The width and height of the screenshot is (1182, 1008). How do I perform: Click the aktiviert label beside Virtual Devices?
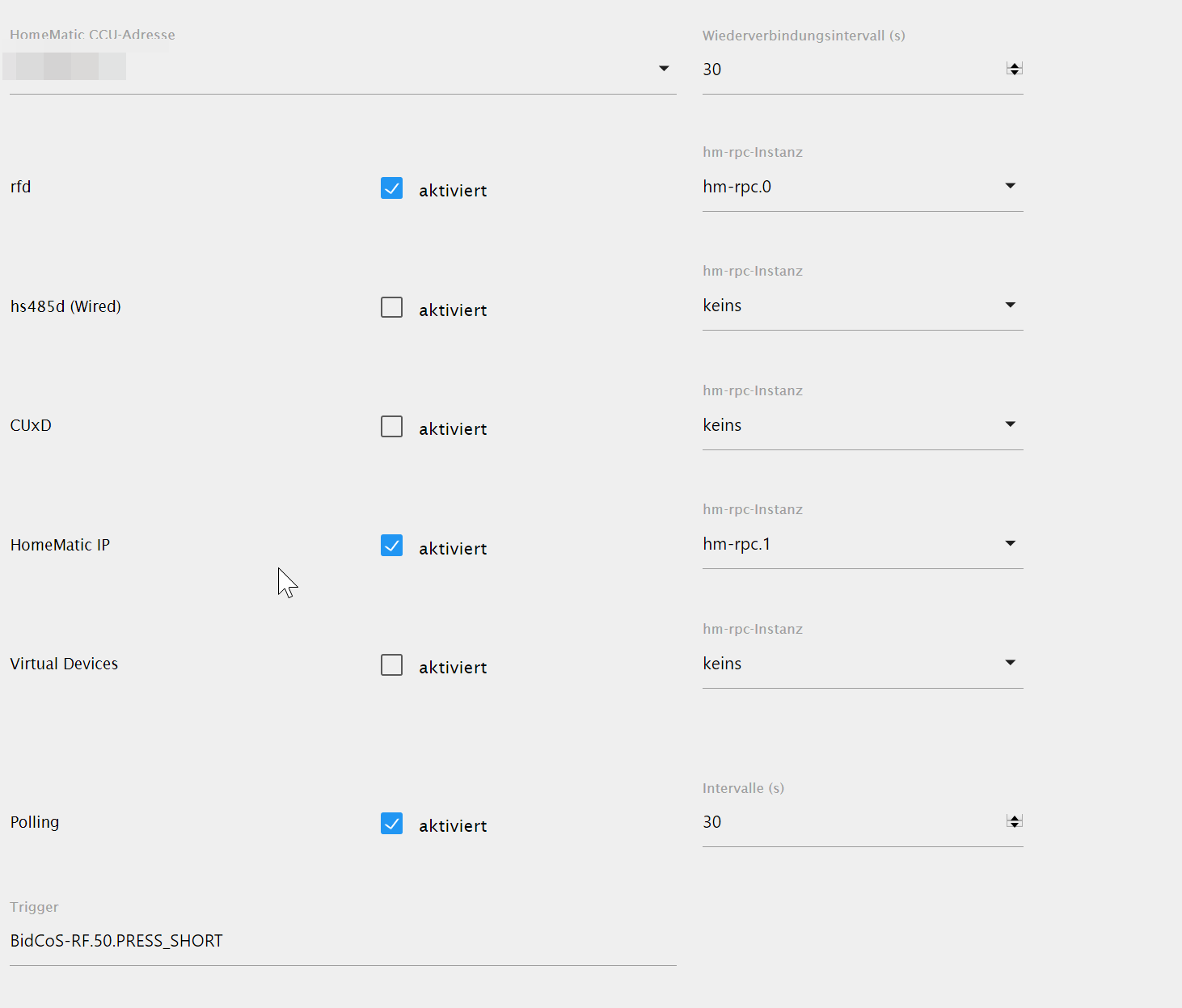point(453,668)
